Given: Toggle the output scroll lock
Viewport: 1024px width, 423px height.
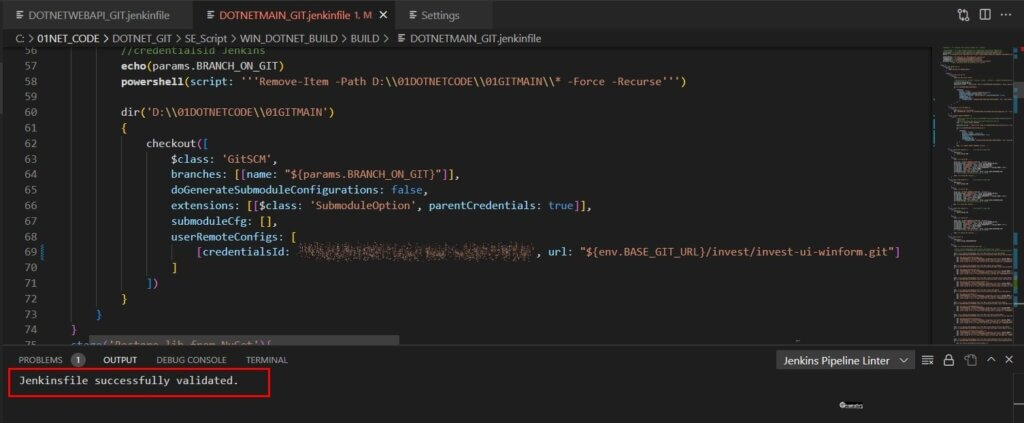Looking at the screenshot, I should 949,360.
